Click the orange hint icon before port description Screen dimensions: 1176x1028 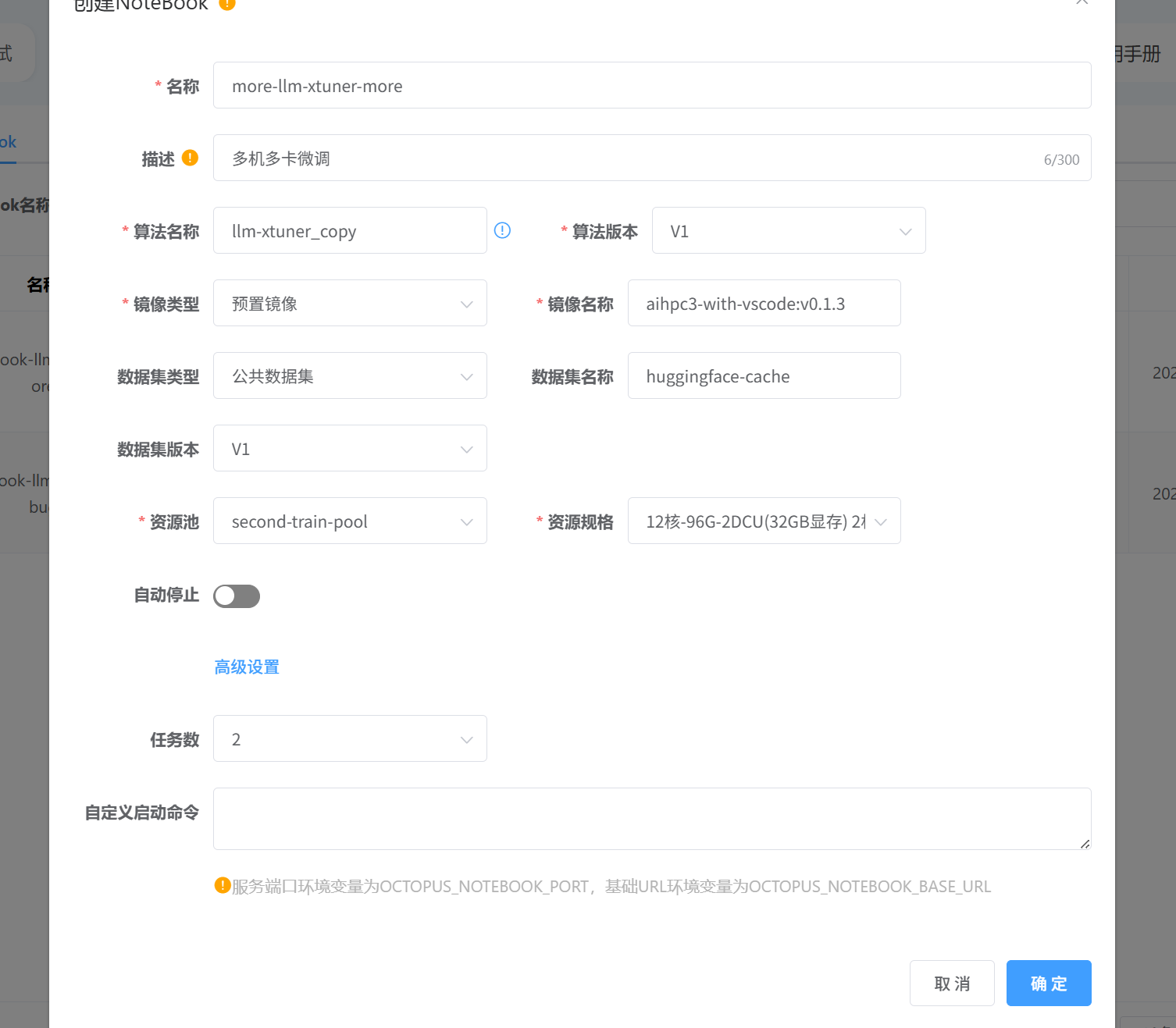[223, 885]
